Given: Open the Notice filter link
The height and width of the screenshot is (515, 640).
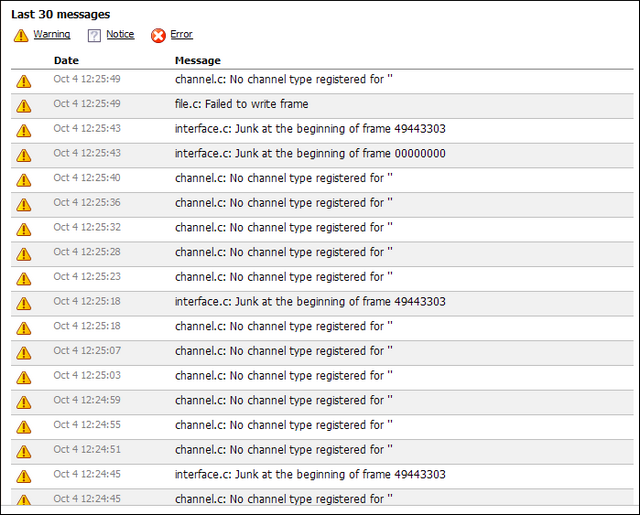Looking at the screenshot, I should coord(120,35).
